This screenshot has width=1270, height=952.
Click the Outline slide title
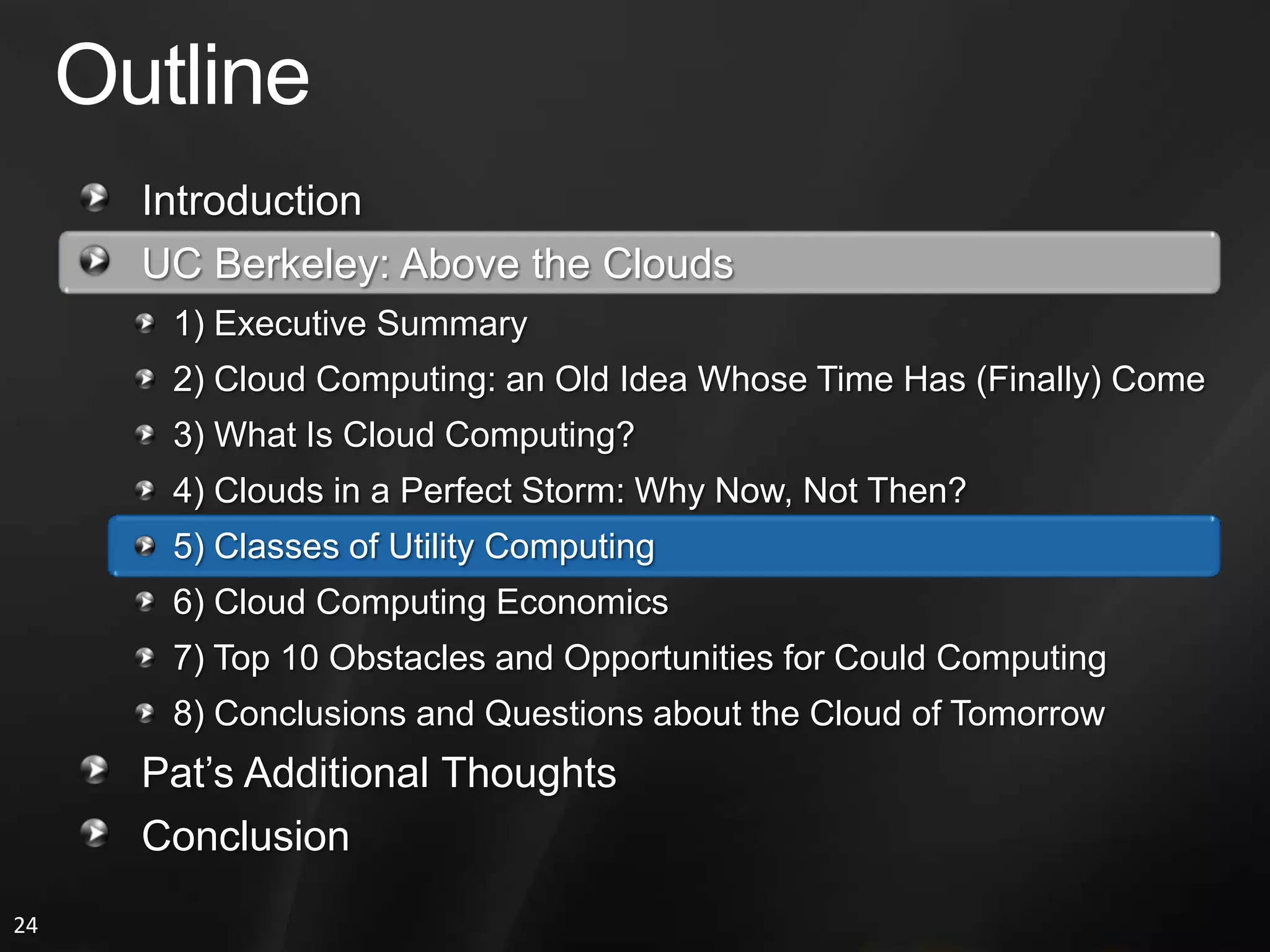pyautogui.click(x=182, y=75)
